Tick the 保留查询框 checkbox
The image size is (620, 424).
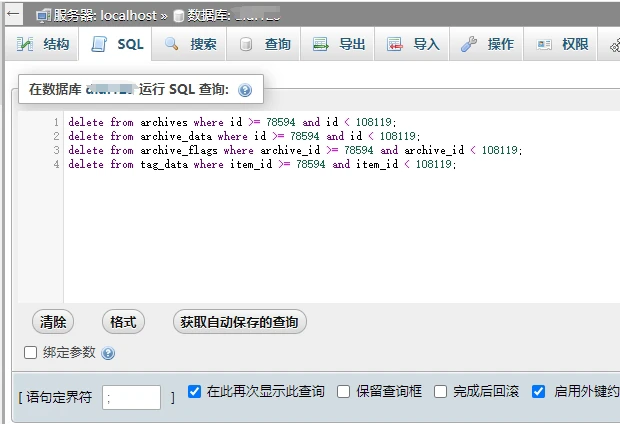click(344, 391)
